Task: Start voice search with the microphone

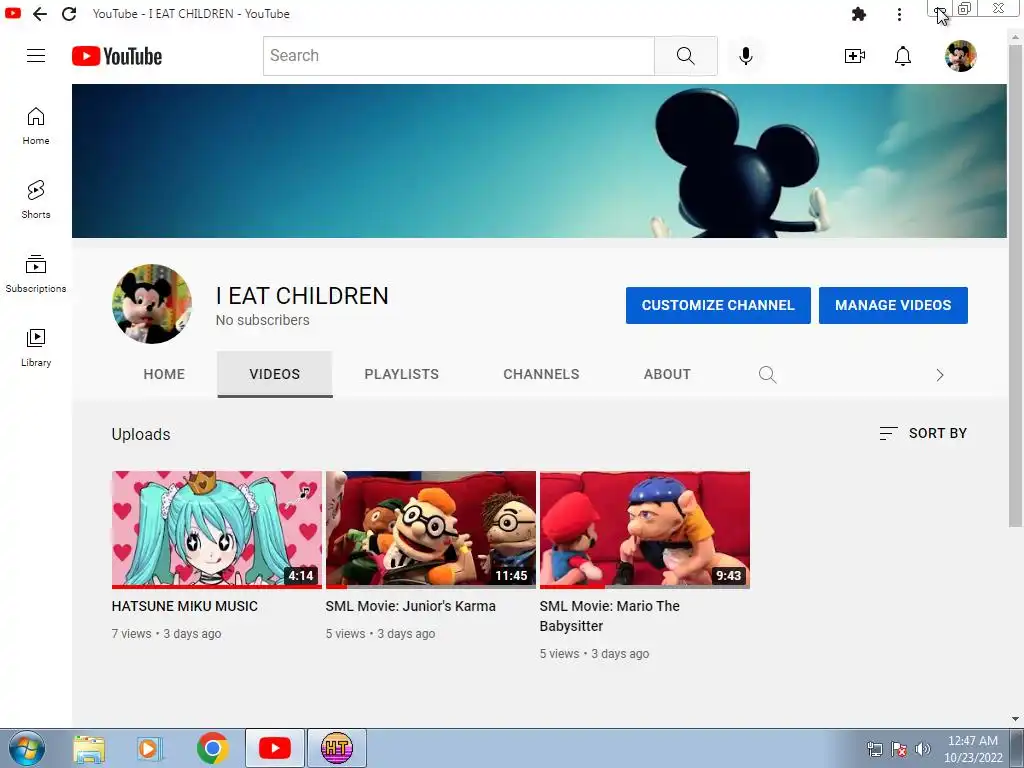Action: [x=746, y=56]
